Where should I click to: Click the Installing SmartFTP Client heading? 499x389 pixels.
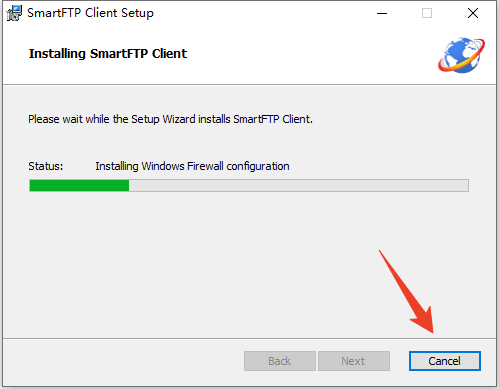tap(108, 54)
